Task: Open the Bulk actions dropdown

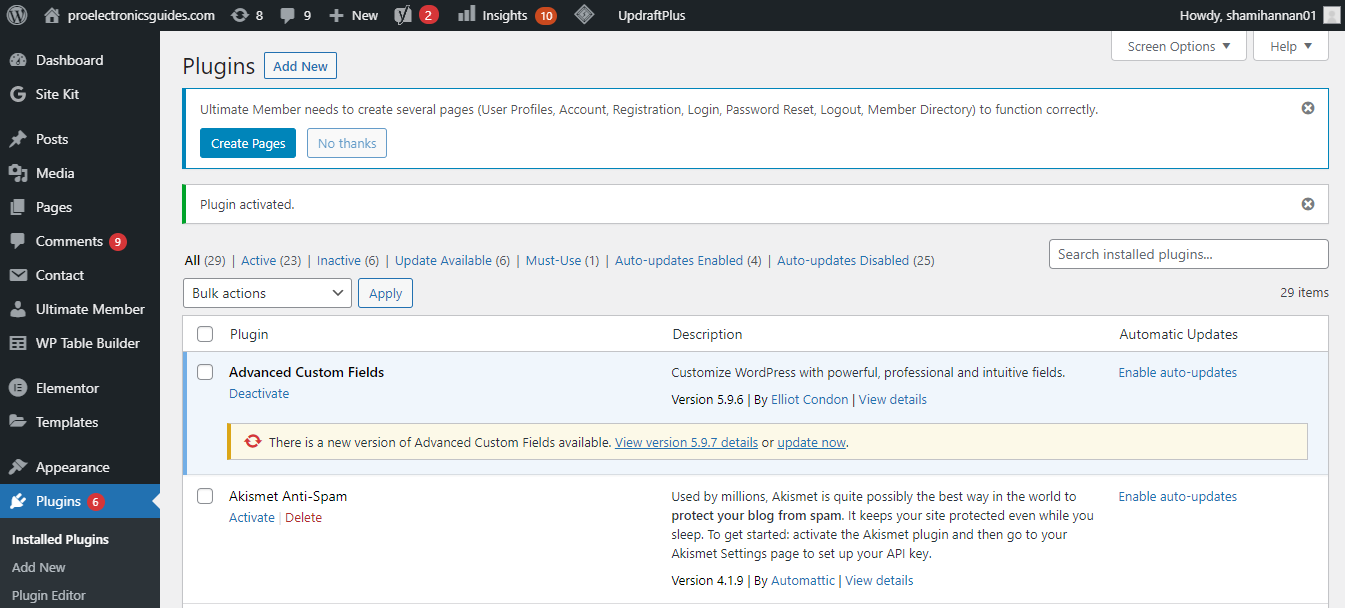Action: tap(267, 293)
